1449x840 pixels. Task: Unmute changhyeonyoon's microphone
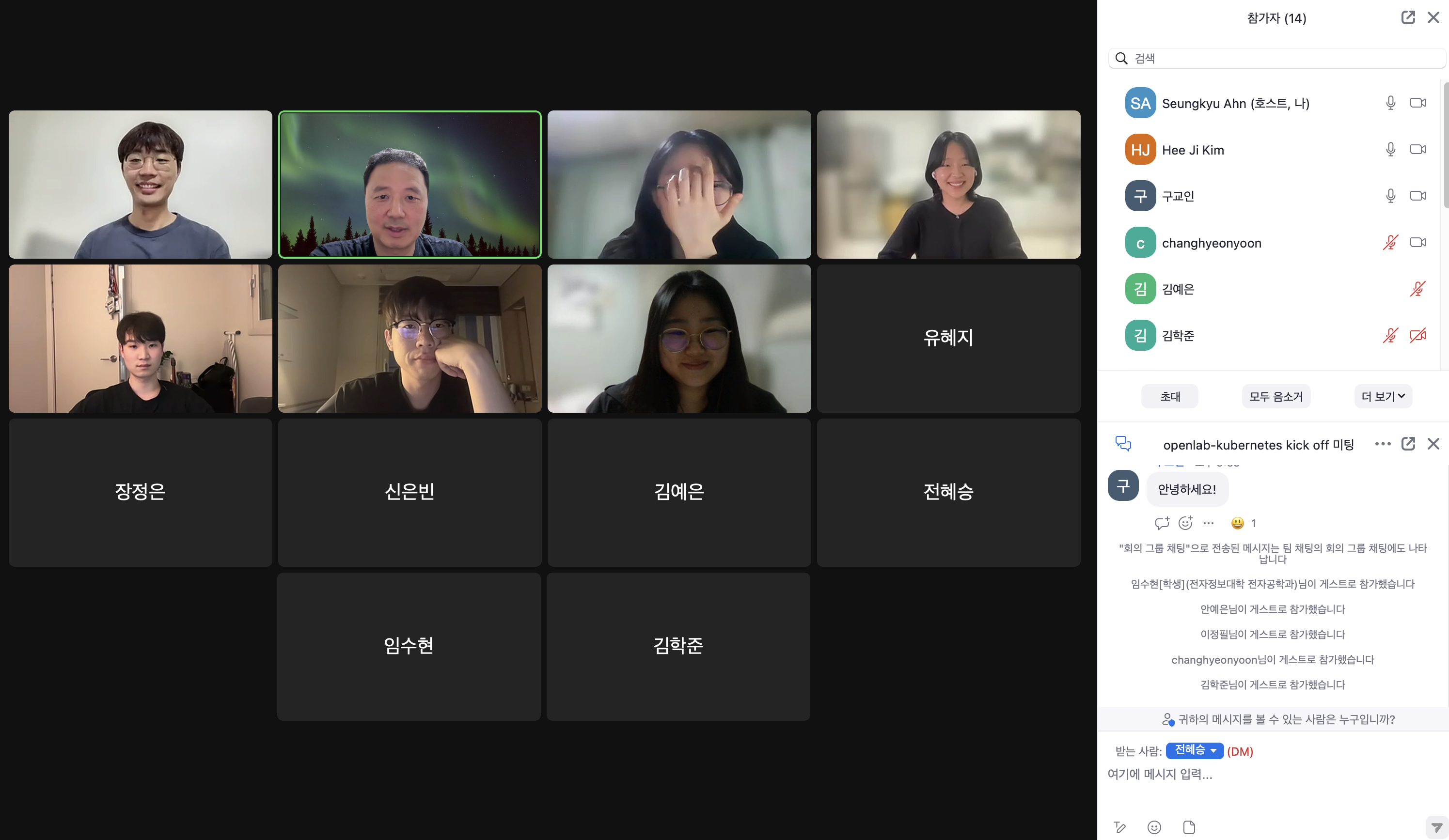(1390, 243)
